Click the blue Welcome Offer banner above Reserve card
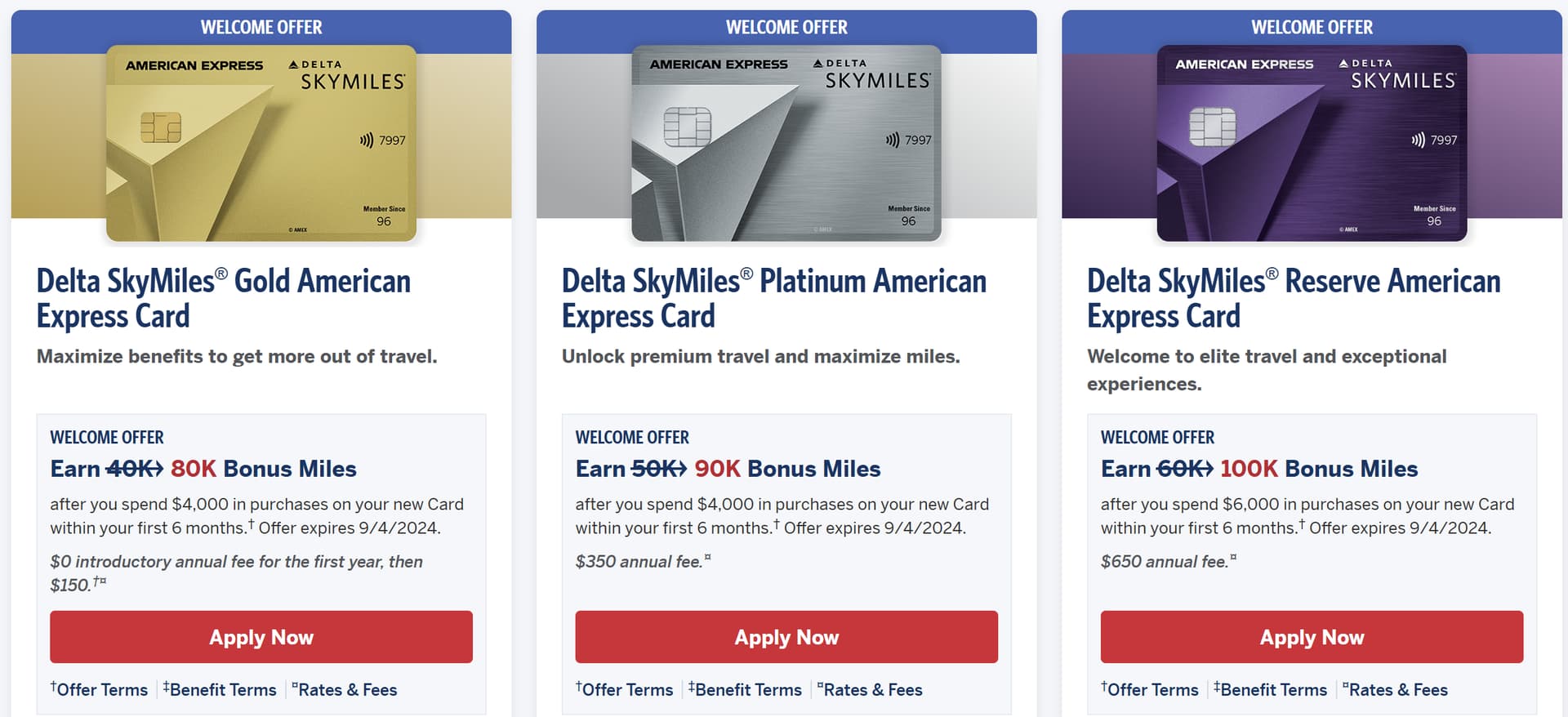This screenshot has width=1568, height=717. pos(1312,27)
